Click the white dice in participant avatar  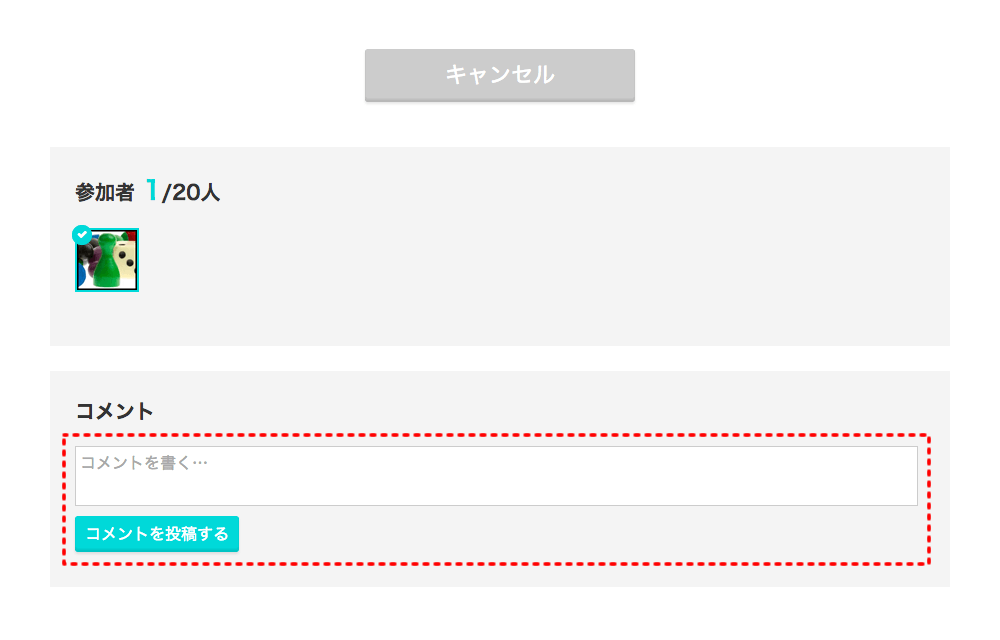tap(126, 258)
